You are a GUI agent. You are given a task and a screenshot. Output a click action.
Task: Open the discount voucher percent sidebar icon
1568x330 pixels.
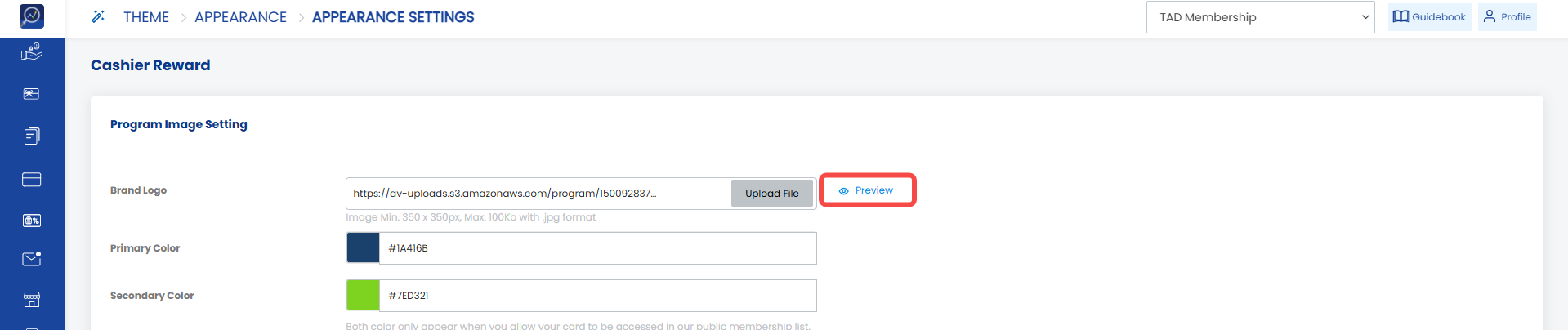32,221
